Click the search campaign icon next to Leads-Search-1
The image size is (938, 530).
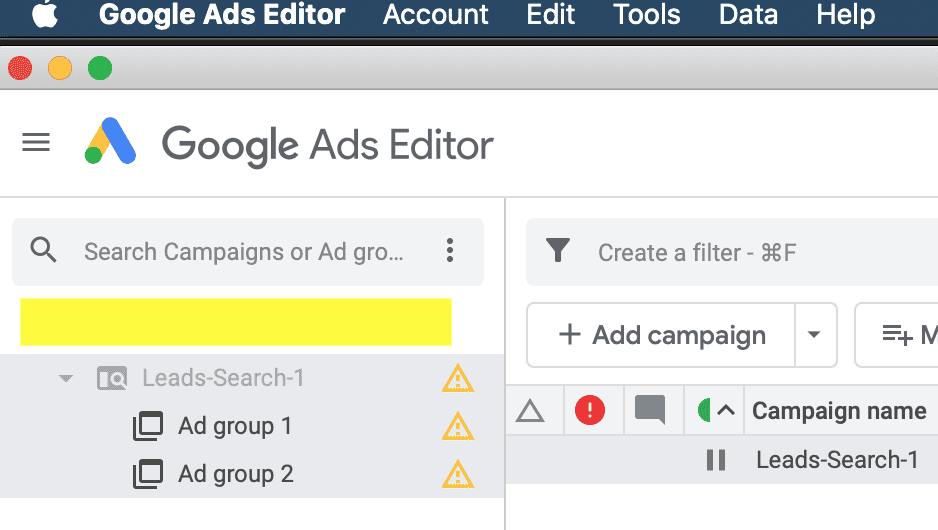point(112,378)
